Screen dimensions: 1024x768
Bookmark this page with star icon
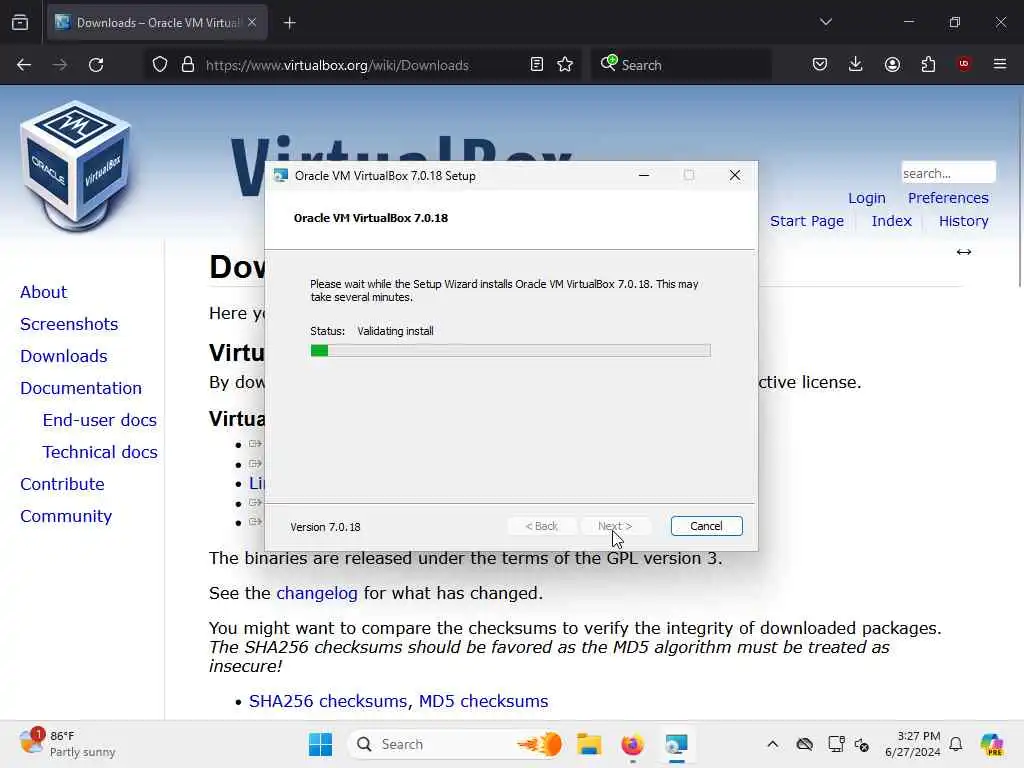coord(566,64)
